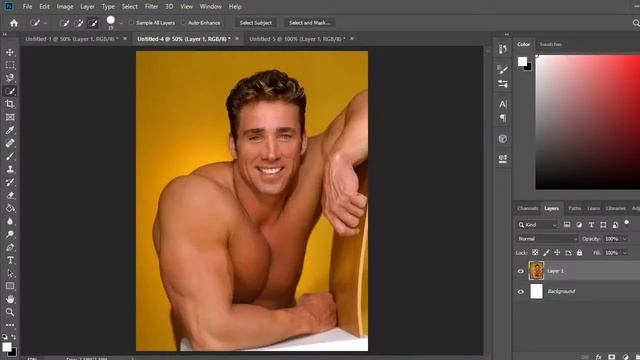Choose New Selection mode in options bar
This screenshot has width=640, height=360.
(64, 23)
